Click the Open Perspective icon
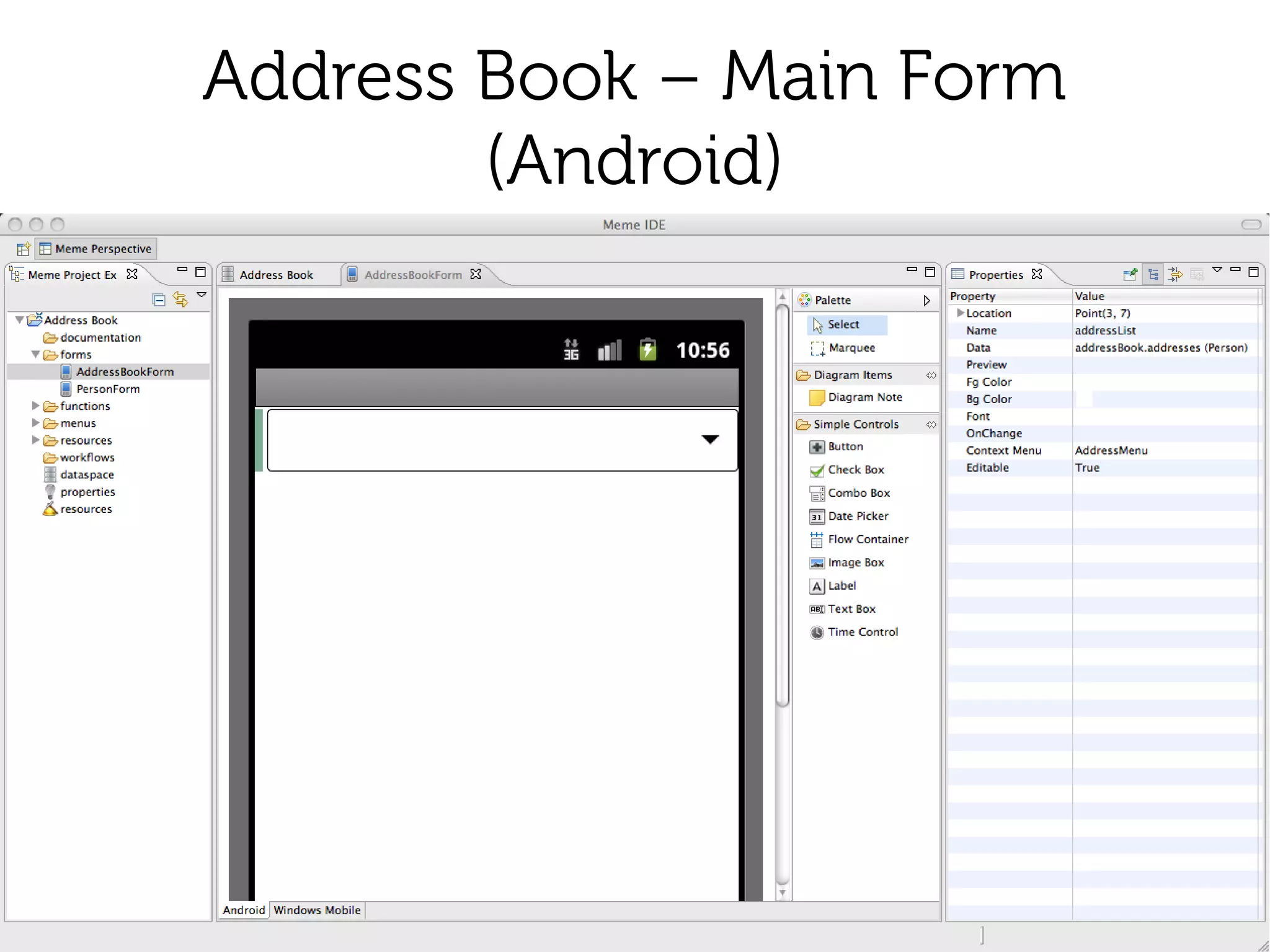Screen dimensions: 1270x952 tap(23, 249)
